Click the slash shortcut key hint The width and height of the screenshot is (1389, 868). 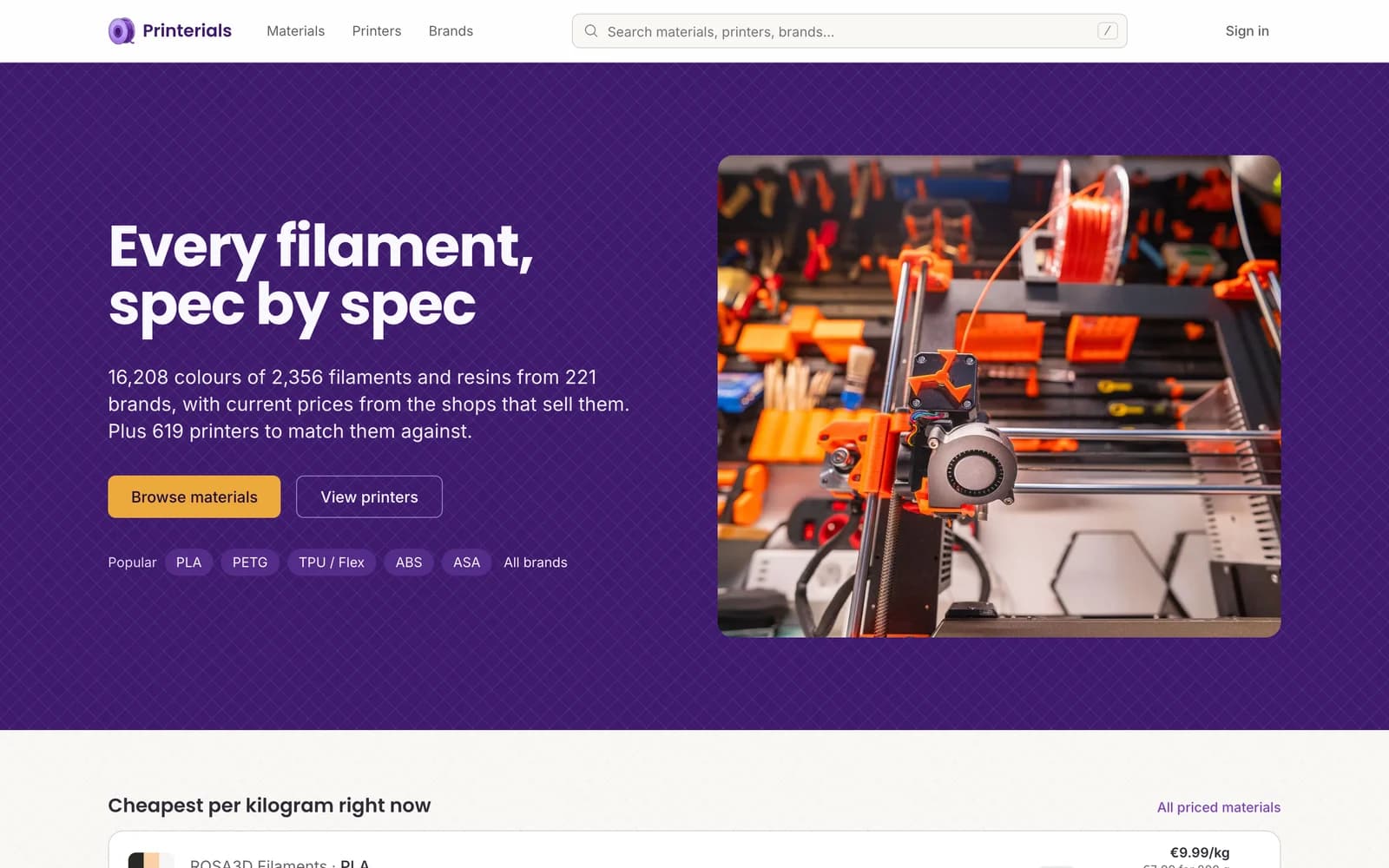[x=1108, y=31]
